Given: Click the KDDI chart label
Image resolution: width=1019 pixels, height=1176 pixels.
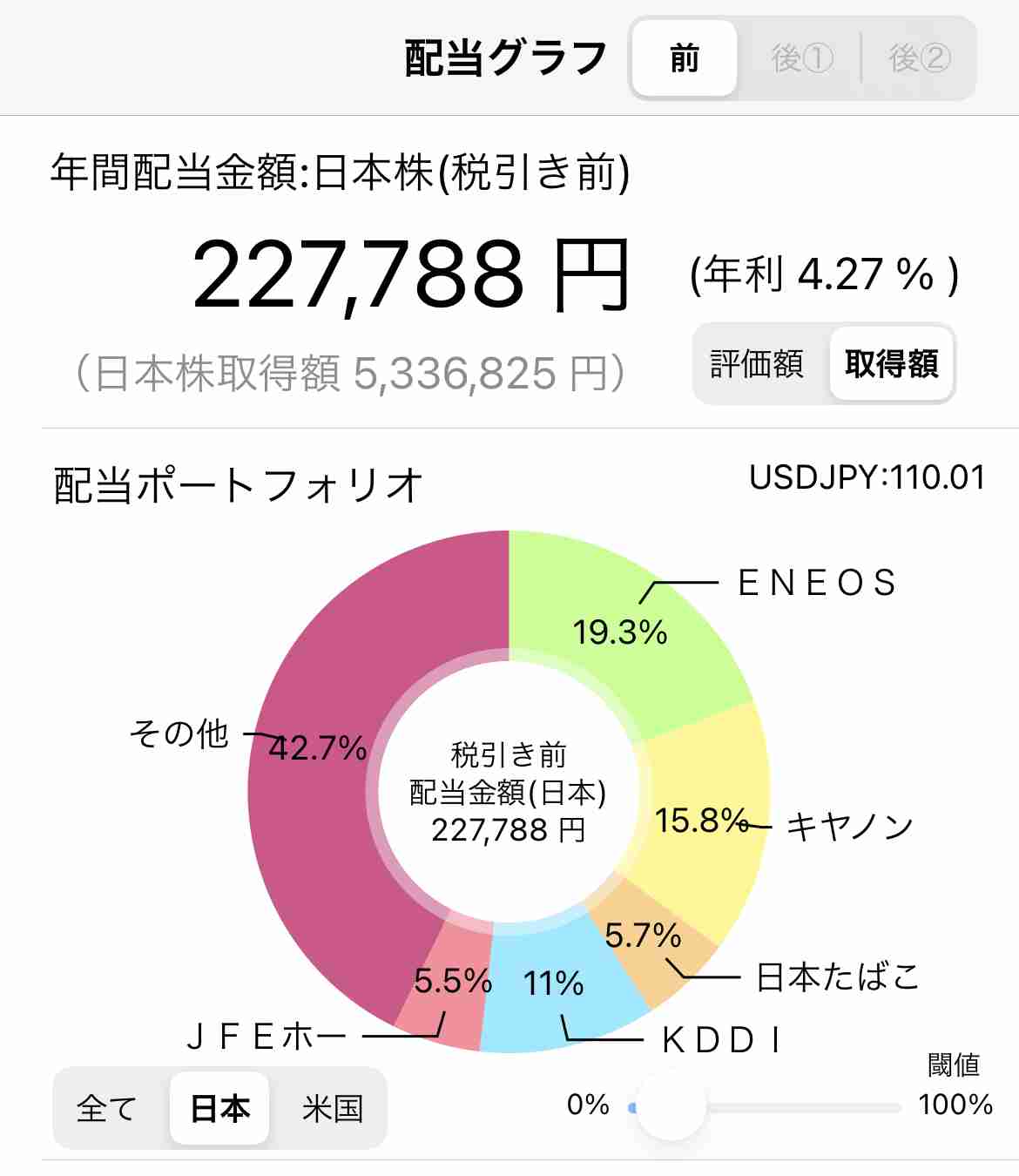Looking at the screenshot, I should (x=722, y=1039).
